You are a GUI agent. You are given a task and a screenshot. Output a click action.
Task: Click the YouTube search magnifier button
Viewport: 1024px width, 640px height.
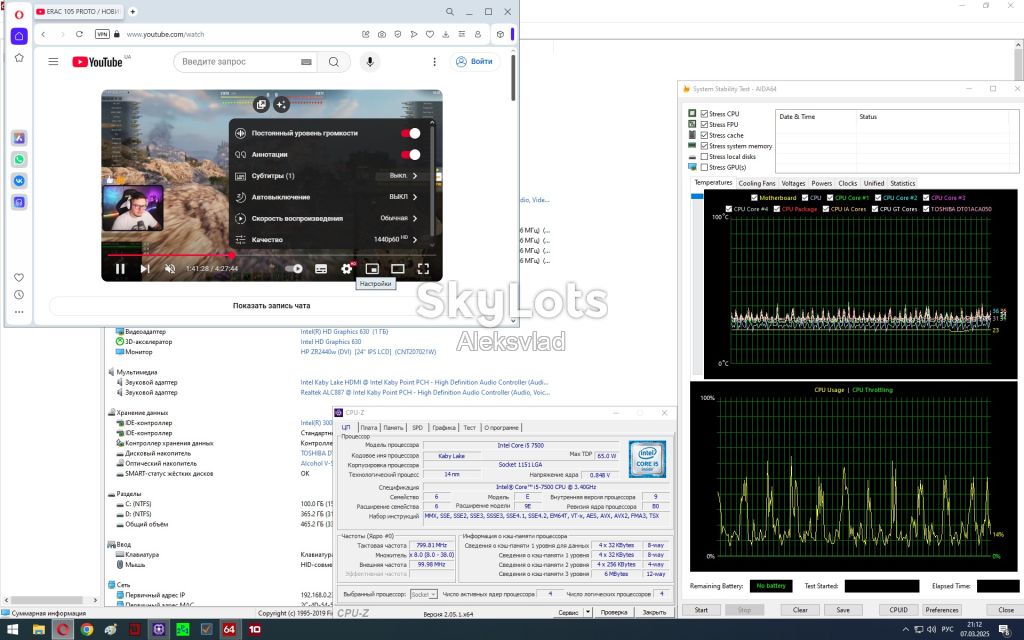(x=334, y=61)
